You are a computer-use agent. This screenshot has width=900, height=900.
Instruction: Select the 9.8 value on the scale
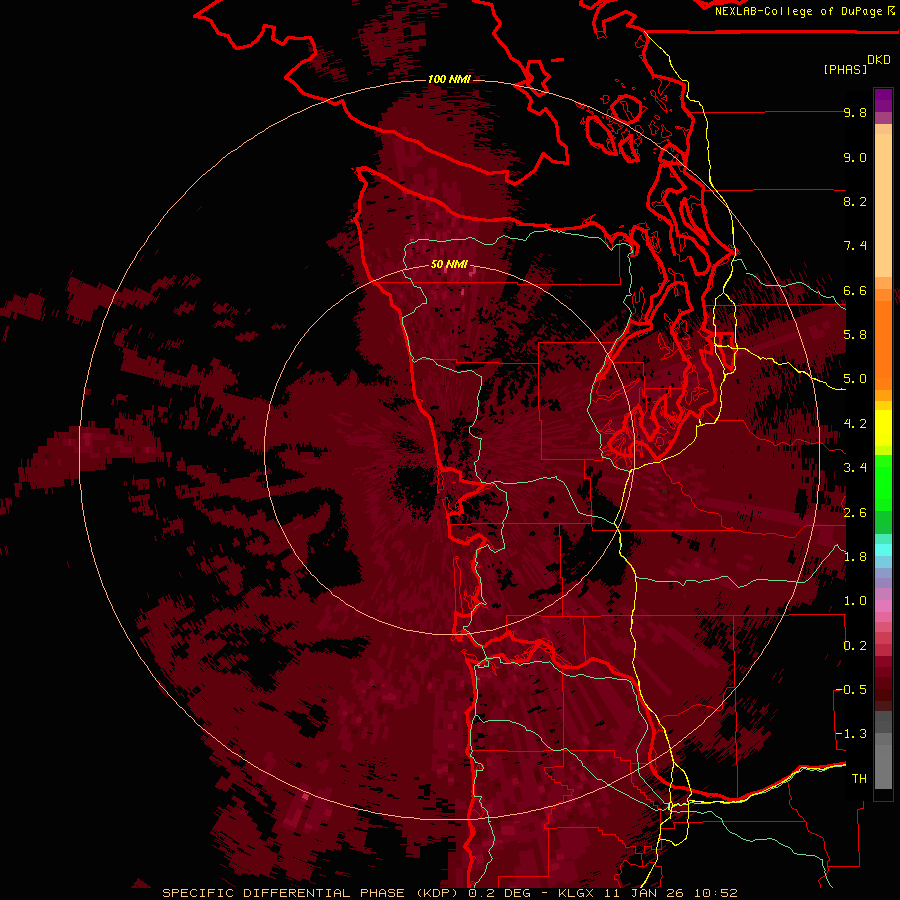855,112
